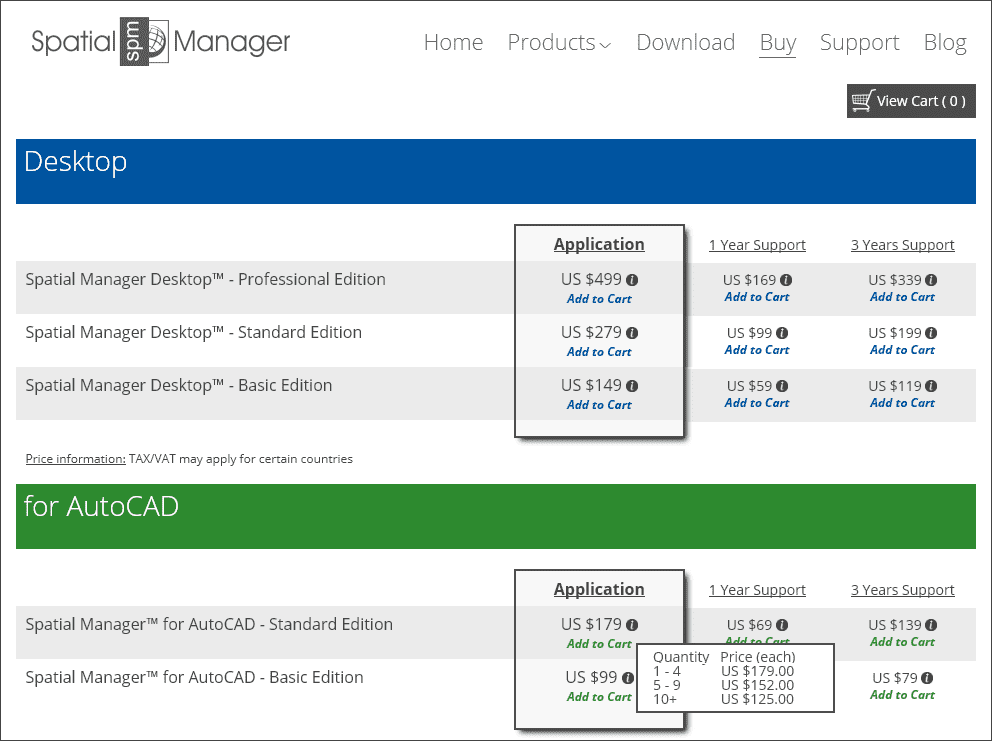Click the US $499 price text
Image resolution: width=992 pixels, height=741 pixels.
591,279
